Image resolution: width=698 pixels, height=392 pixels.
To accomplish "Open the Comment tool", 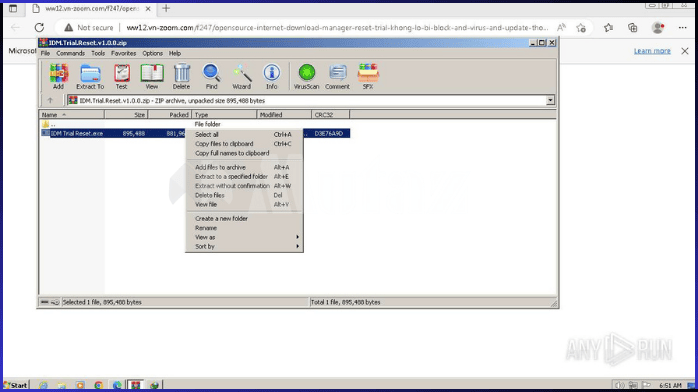I will point(337,77).
